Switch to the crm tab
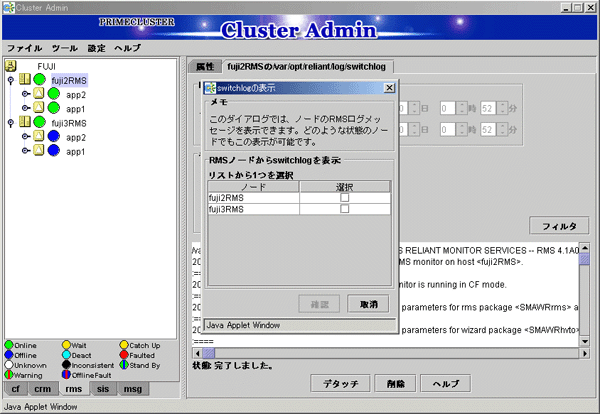Viewport: 600px width, 414px height. [x=44, y=390]
